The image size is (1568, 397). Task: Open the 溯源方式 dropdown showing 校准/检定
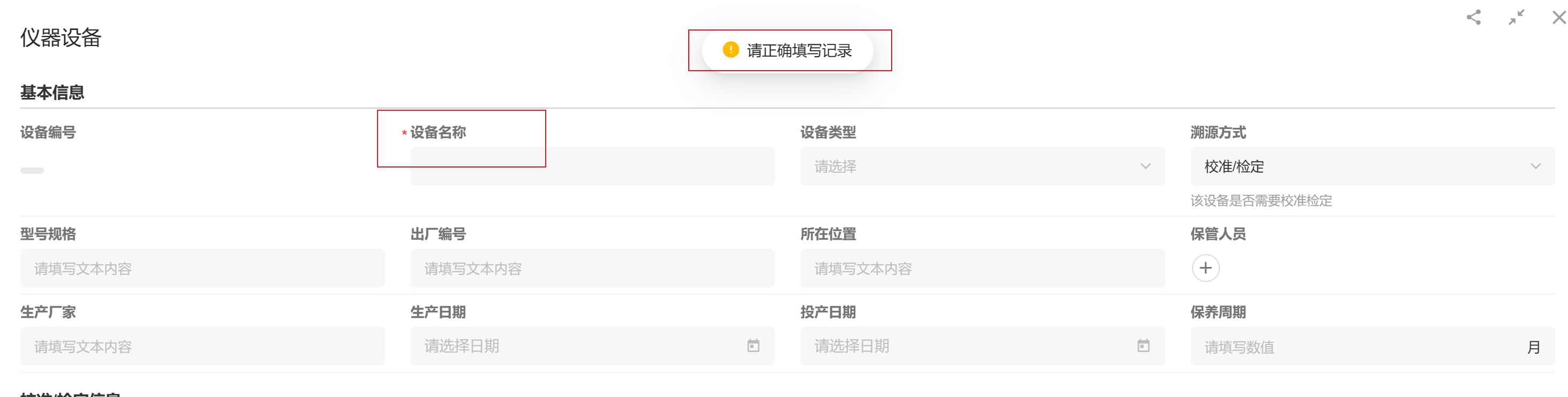pyautogui.click(x=1372, y=166)
